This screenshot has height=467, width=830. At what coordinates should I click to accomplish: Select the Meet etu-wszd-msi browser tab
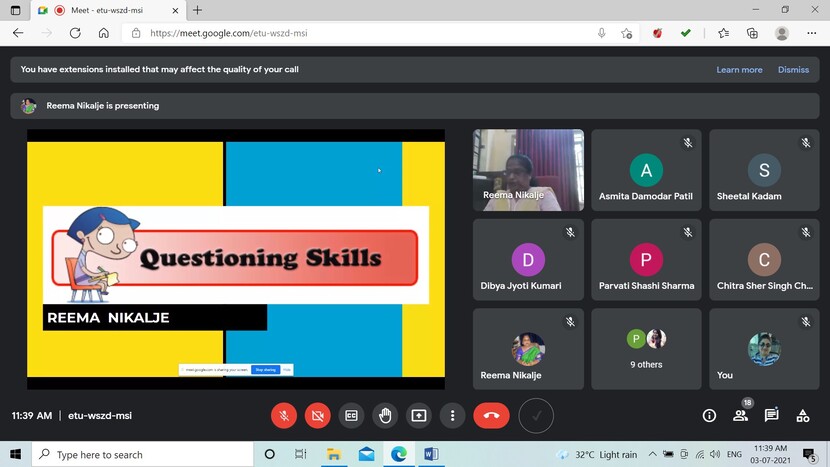(x=110, y=10)
